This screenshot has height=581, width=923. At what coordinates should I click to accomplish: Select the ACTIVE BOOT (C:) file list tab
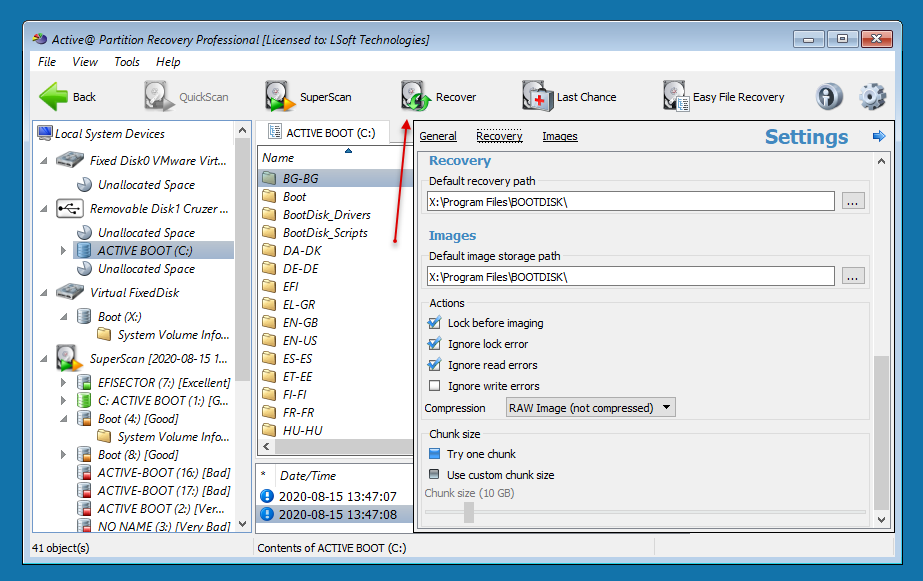click(x=323, y=133)
